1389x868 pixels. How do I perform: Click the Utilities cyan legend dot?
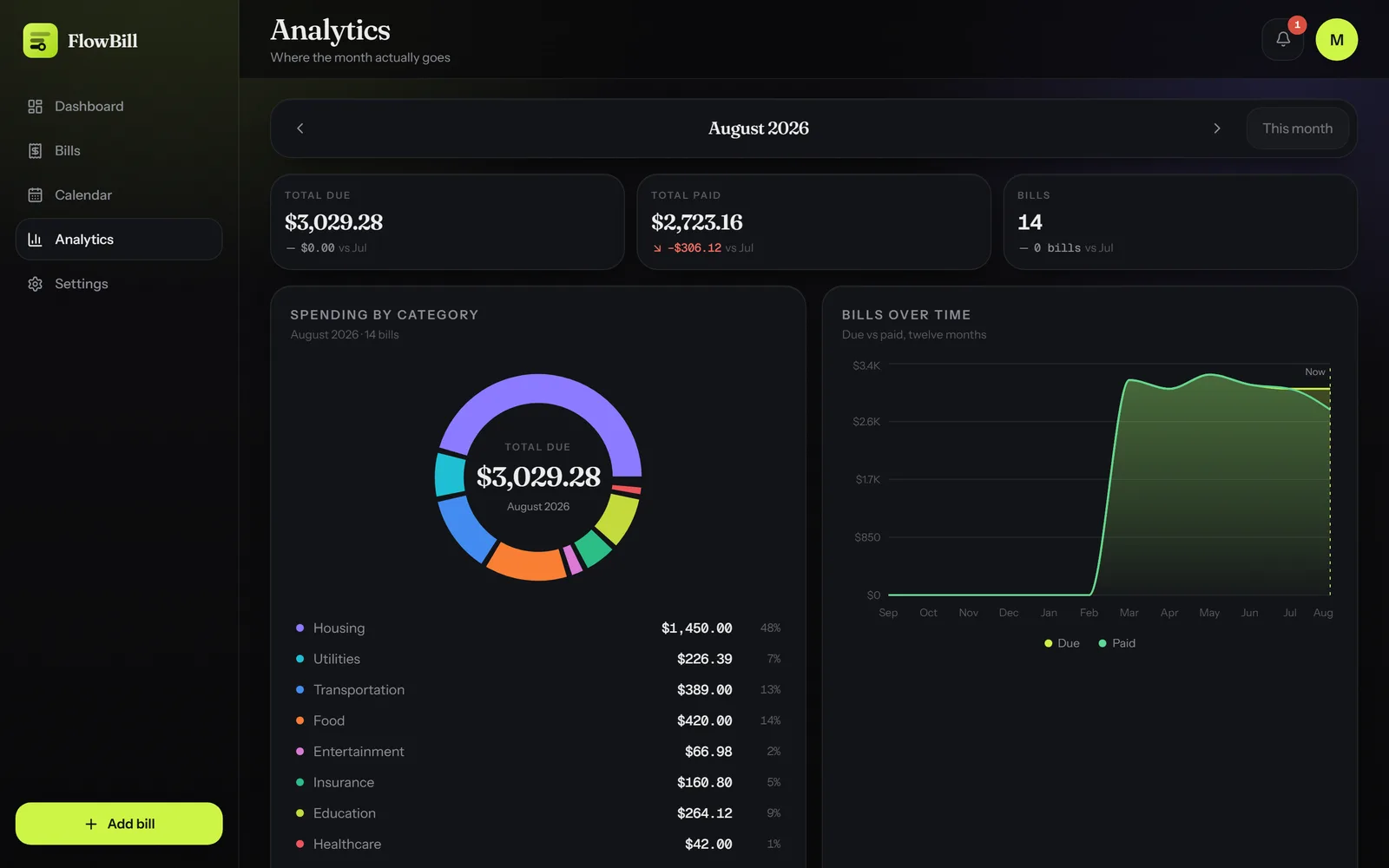[300, 659]
